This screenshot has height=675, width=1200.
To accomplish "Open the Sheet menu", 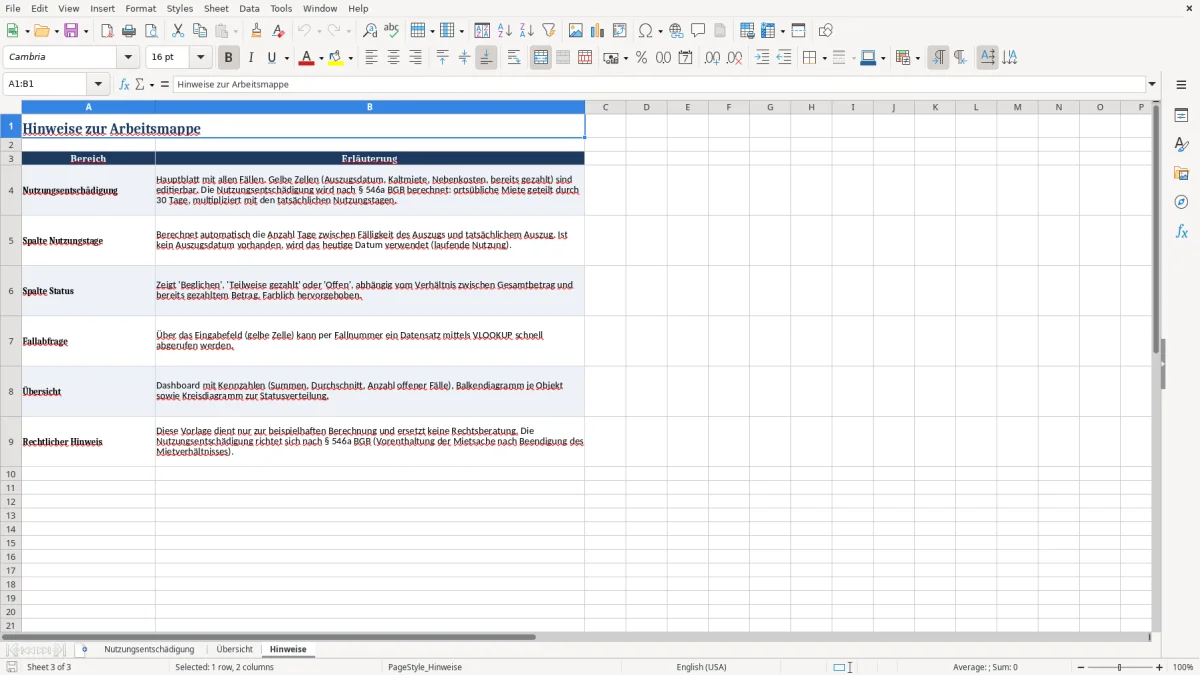I will click(216, 8).
